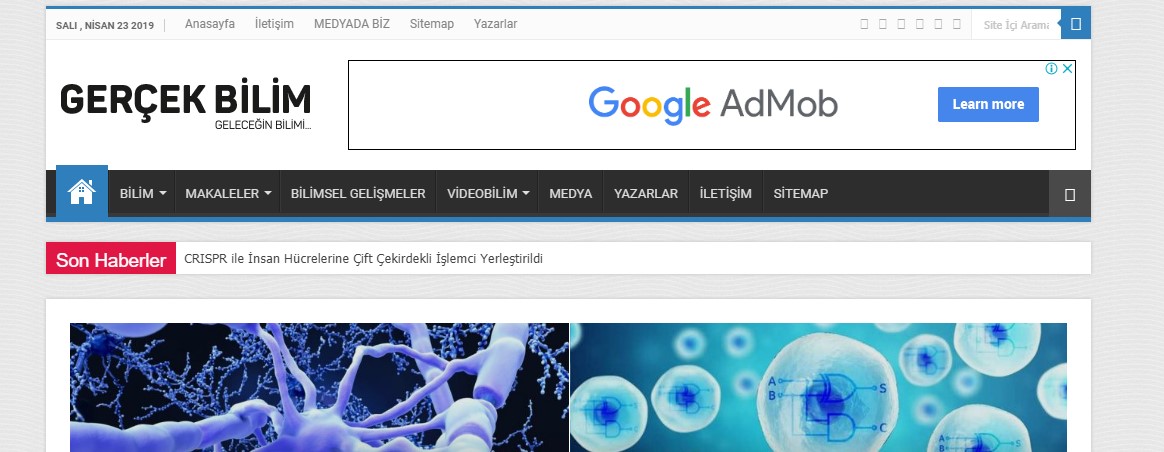Click MEDYADA BİZ in top bar
Screen dimensions: 1164x452
tap(352, 24)
